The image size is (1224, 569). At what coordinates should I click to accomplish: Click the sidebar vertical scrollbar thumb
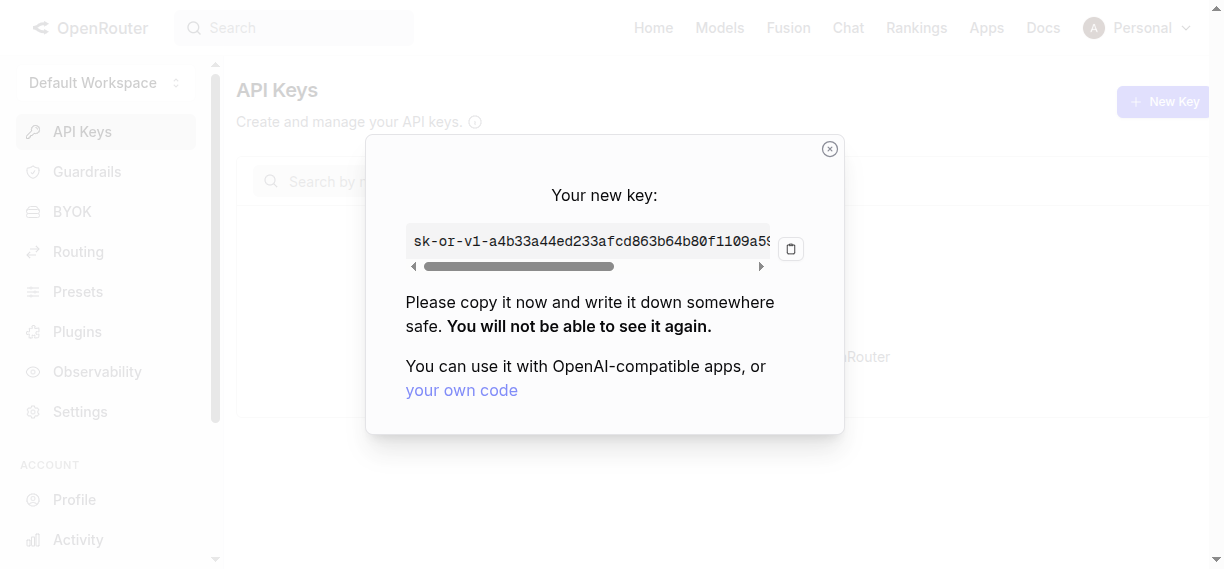click(x=215, y=248)
